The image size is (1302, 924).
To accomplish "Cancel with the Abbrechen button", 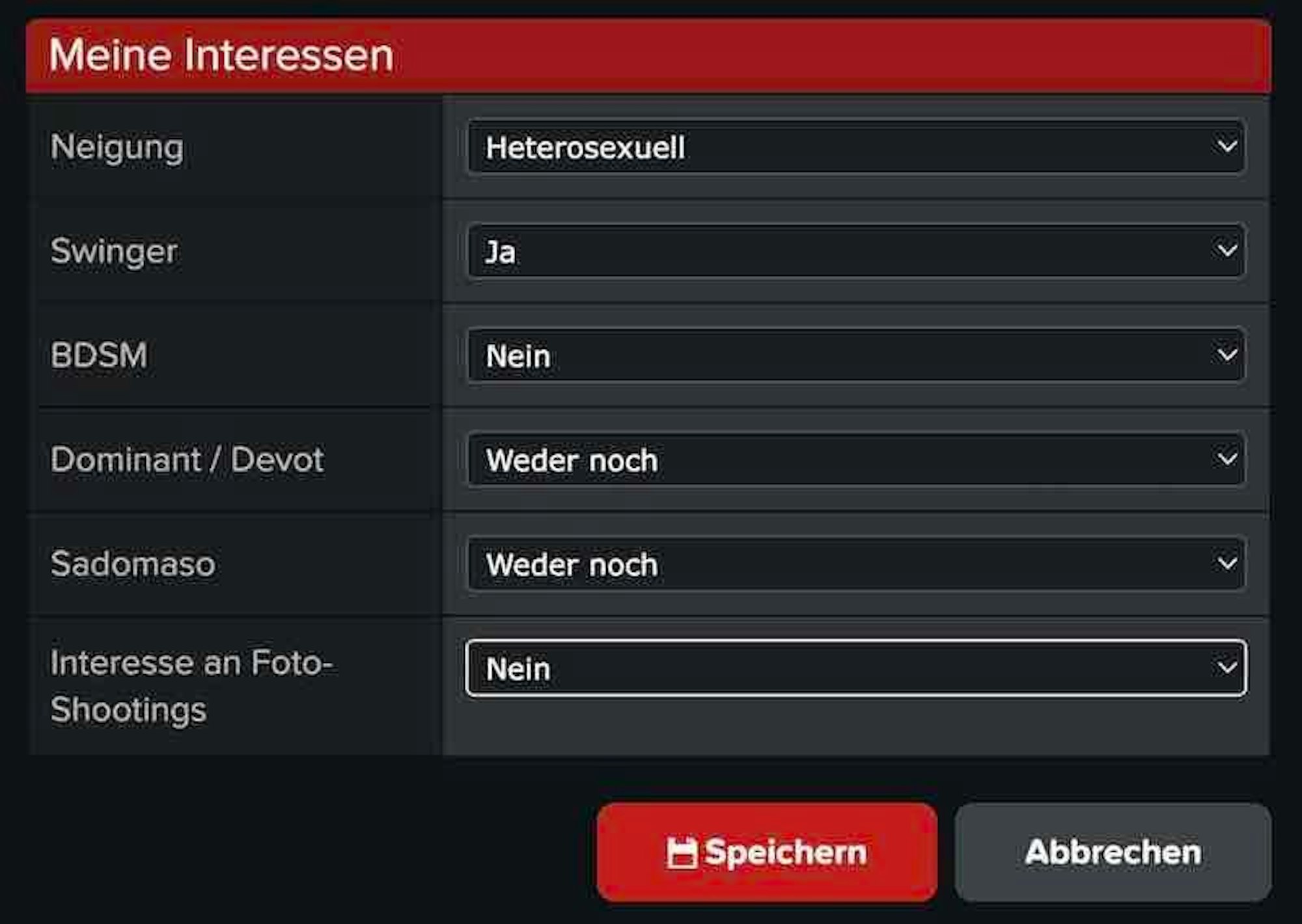I will 1113,852.
